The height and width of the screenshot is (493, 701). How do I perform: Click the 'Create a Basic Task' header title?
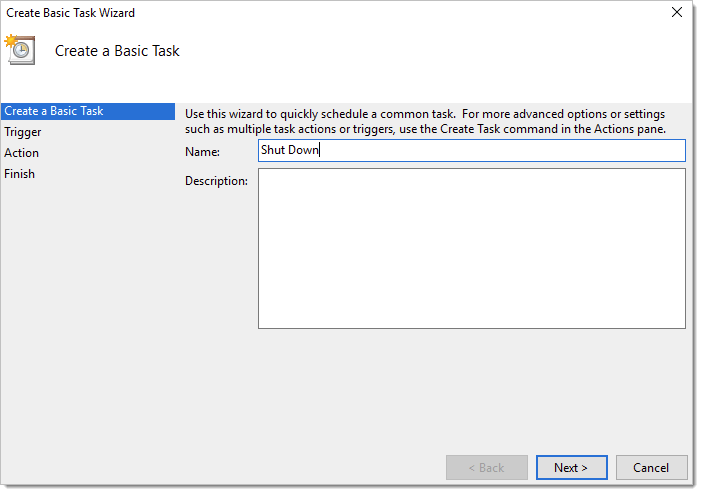pyautogui.click(x=117, y=51)
